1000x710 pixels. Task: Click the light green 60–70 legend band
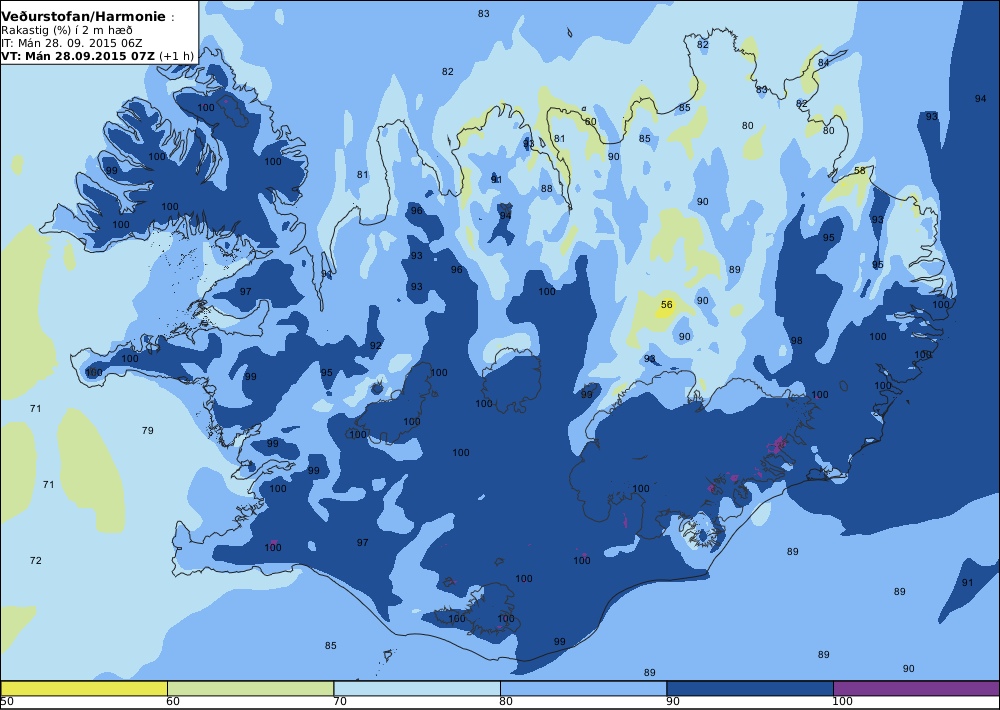coord(250,688)
